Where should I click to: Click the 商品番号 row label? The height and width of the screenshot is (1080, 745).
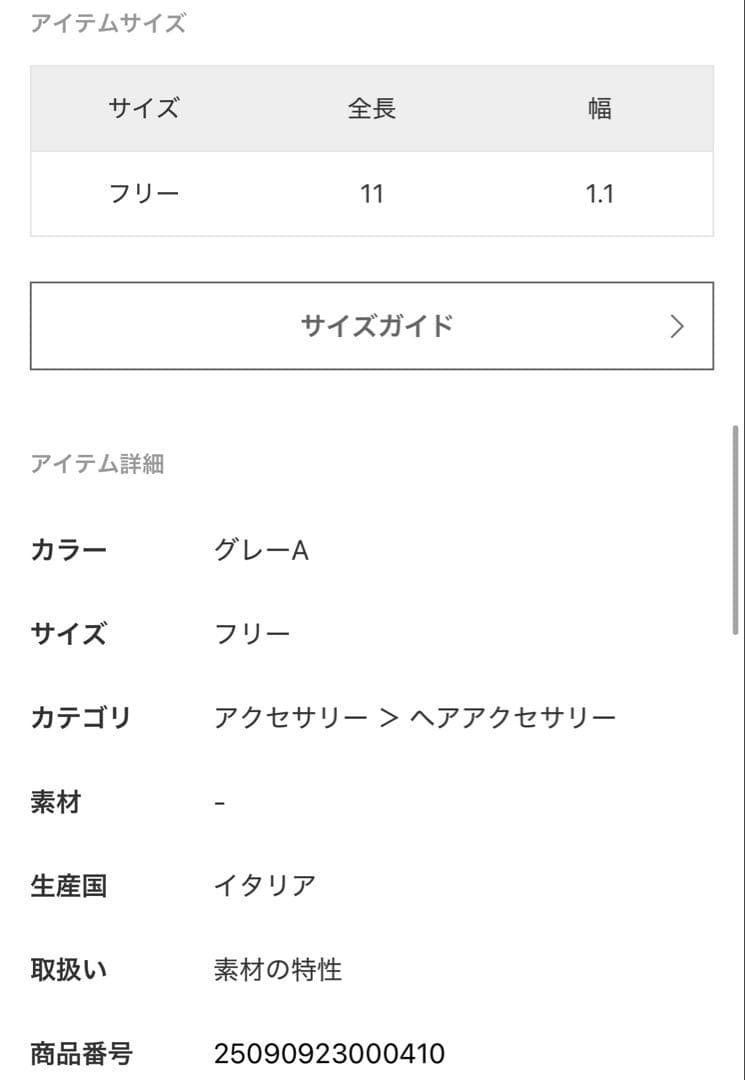[81, 1054]
